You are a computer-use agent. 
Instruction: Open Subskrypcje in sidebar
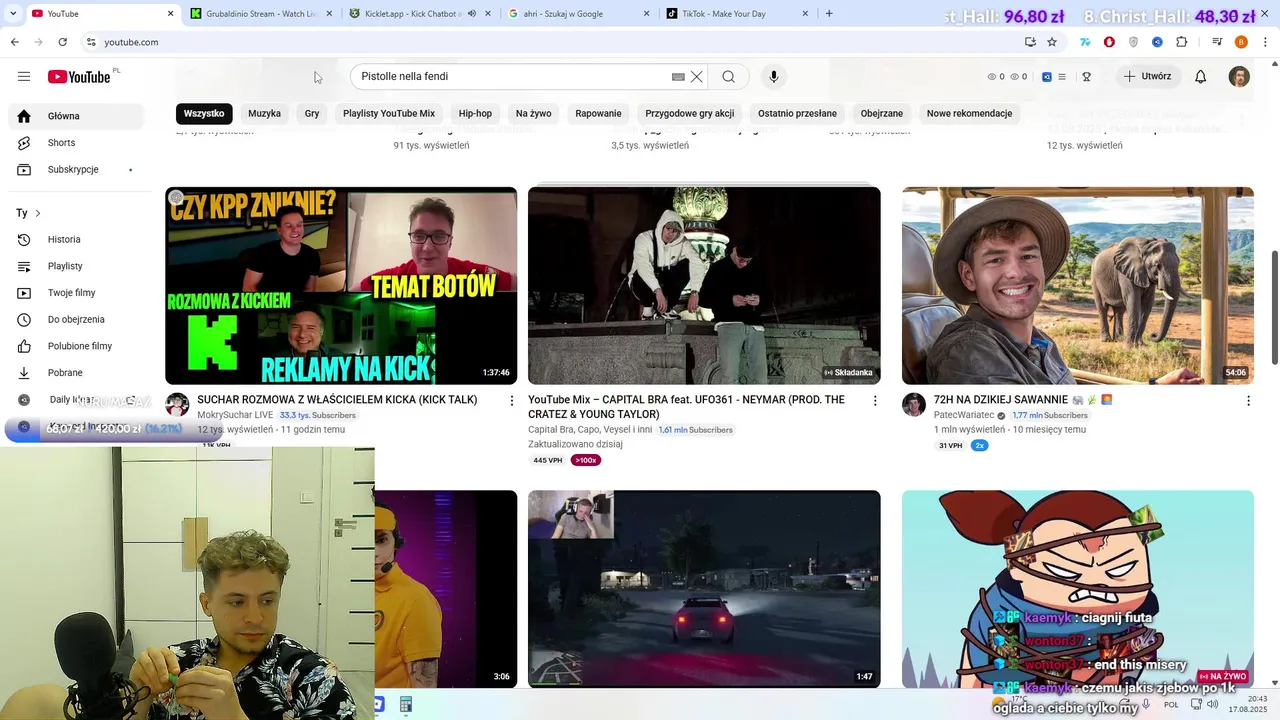click(x=76, y=170)
